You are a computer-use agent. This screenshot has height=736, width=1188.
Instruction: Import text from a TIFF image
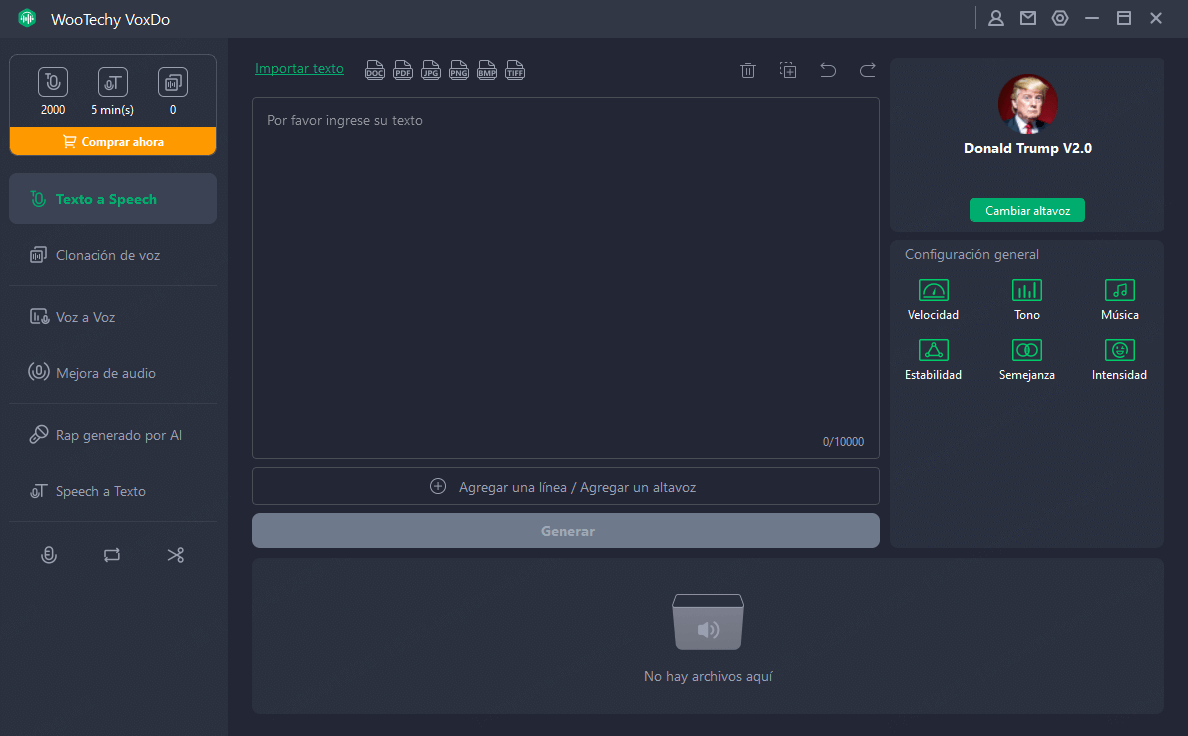click(515, 70)
